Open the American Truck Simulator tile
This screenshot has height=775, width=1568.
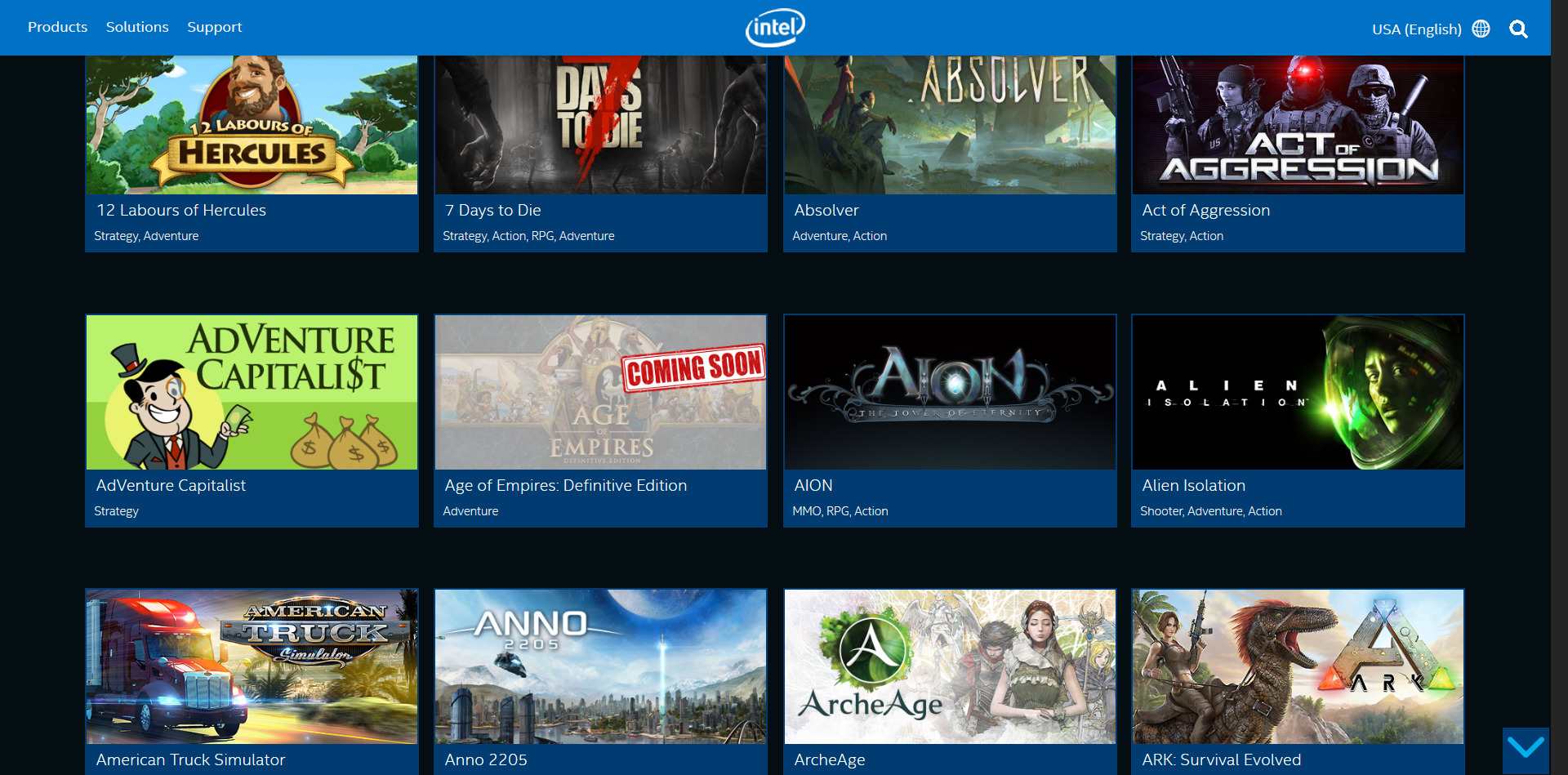[x=251, y=666]
